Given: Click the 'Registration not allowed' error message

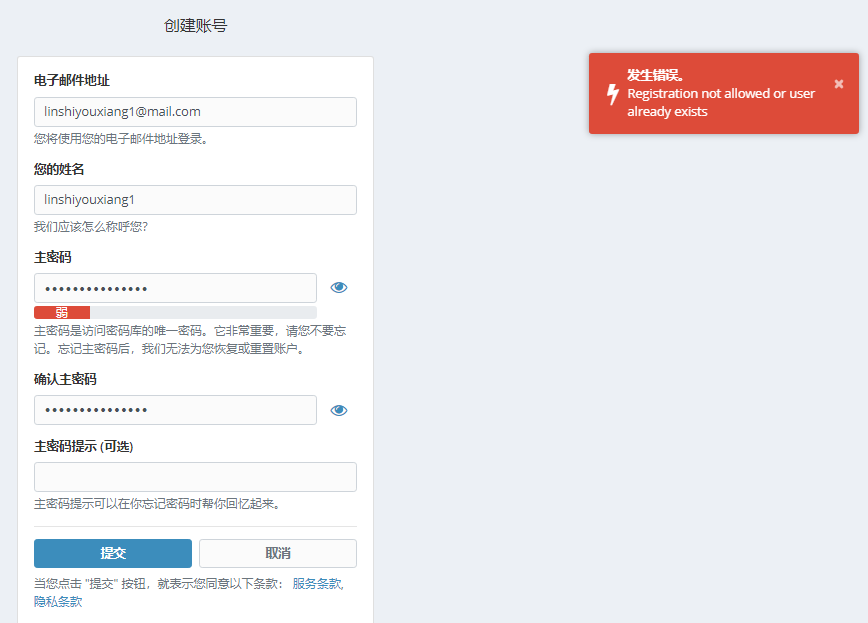Looking at the screenshot, I should (720, 102).
